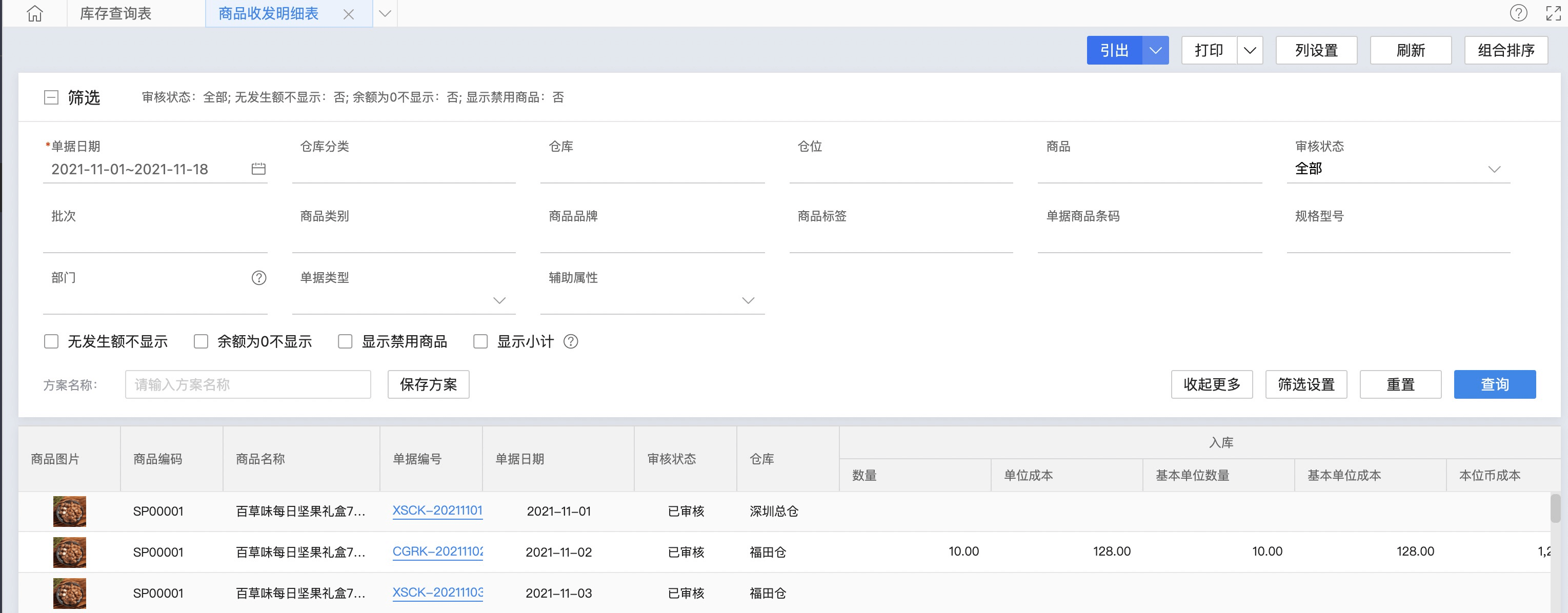1568x613 pixels.
Task: Open the tab list dropdown arrow
Action: point(385,13)
